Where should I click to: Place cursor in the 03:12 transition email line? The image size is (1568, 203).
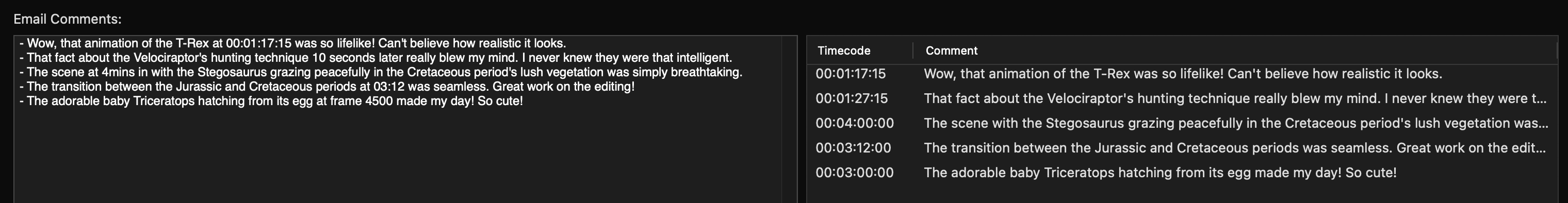327,87
